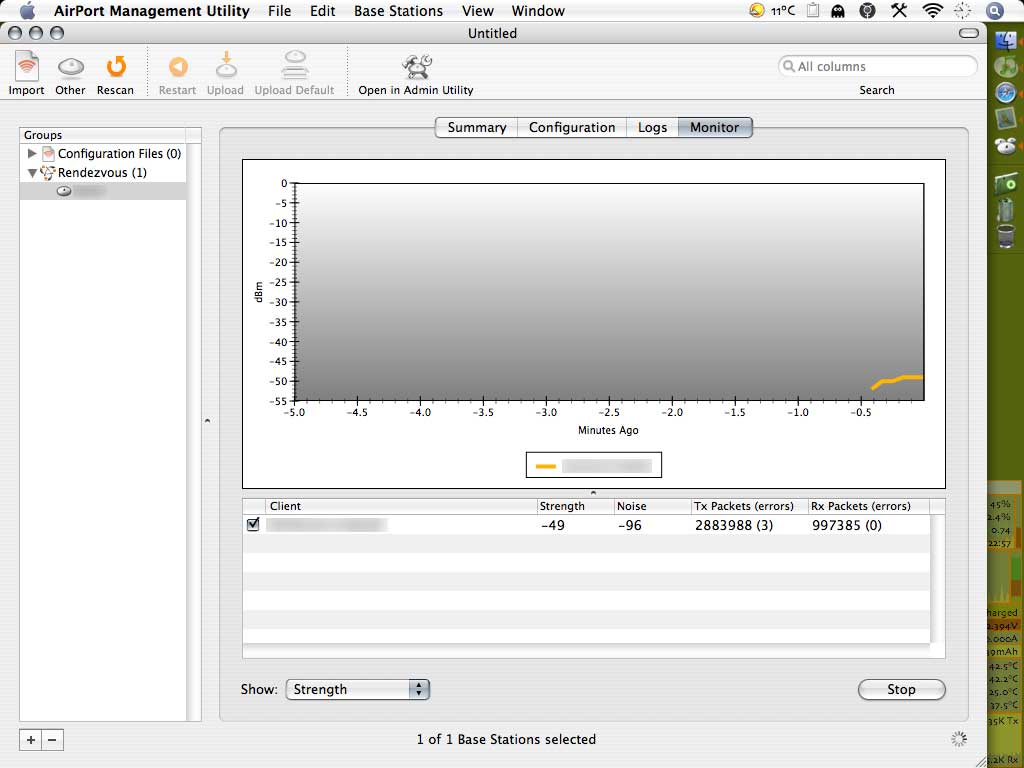Open in Admin Utility icon

click(417, 66)
